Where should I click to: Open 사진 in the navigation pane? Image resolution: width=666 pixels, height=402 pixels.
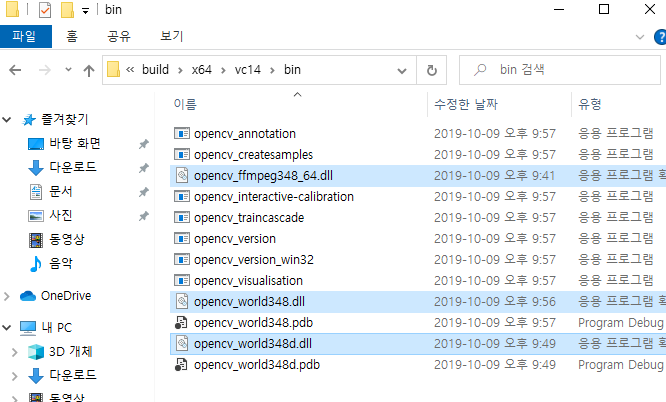(x=61, y=215)
